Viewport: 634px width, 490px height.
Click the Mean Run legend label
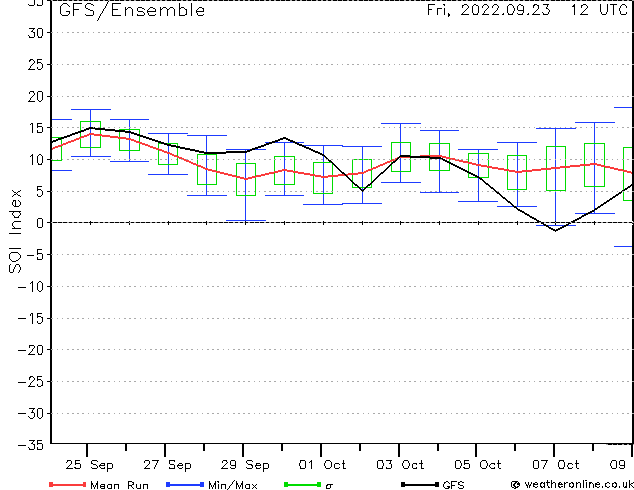click(x=119, y=485)
